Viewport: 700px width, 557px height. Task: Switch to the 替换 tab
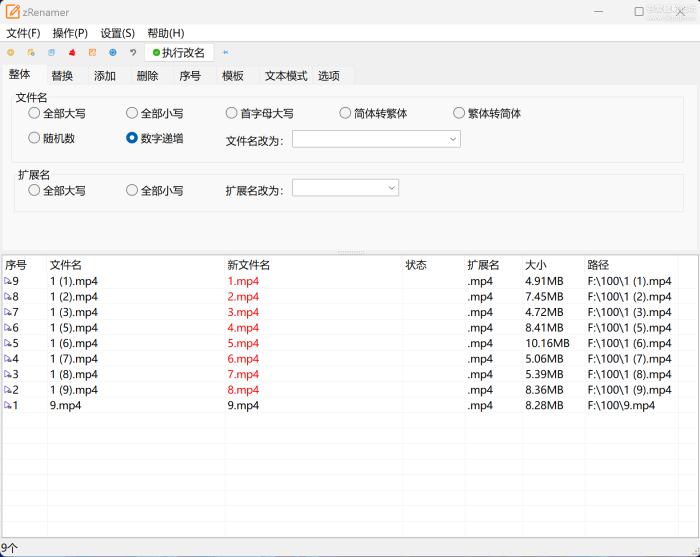coord(62,76)
